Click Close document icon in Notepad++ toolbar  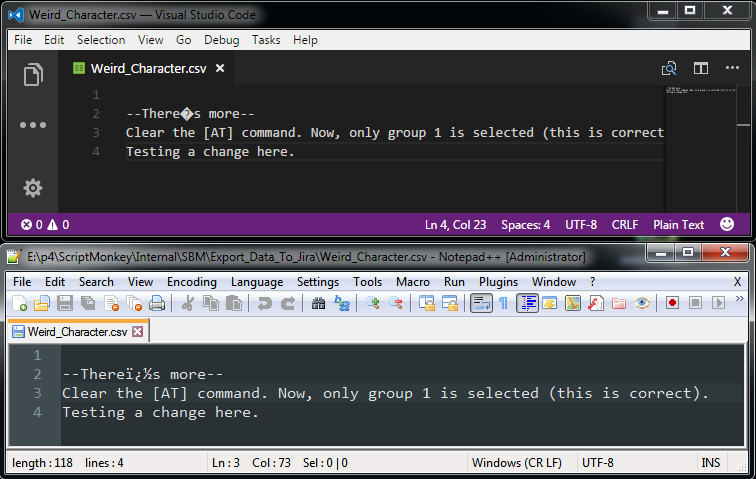(111, 303)
